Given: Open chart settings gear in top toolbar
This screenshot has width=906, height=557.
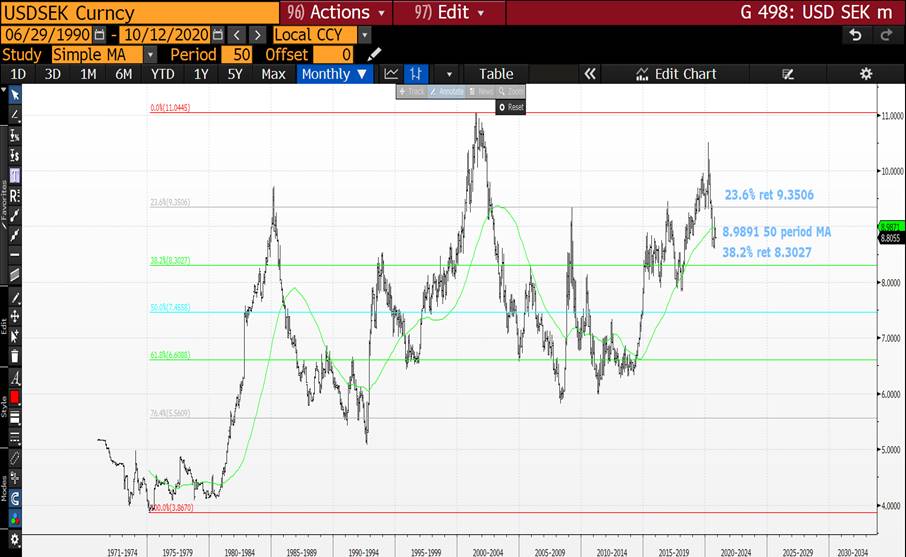Looking at the screenshot, I should 866,74.
